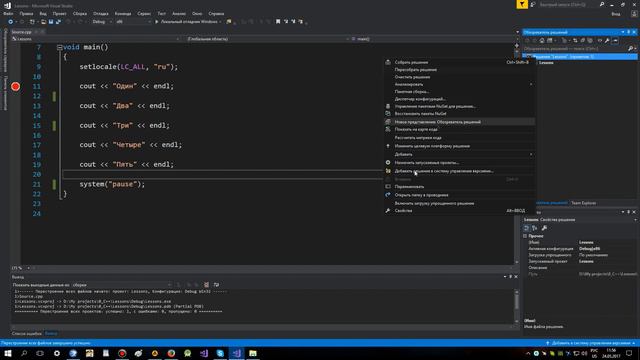Click the Task View taskbar icon
The width and height of the screenshot is (640, 360).
[x=40, y=353]
